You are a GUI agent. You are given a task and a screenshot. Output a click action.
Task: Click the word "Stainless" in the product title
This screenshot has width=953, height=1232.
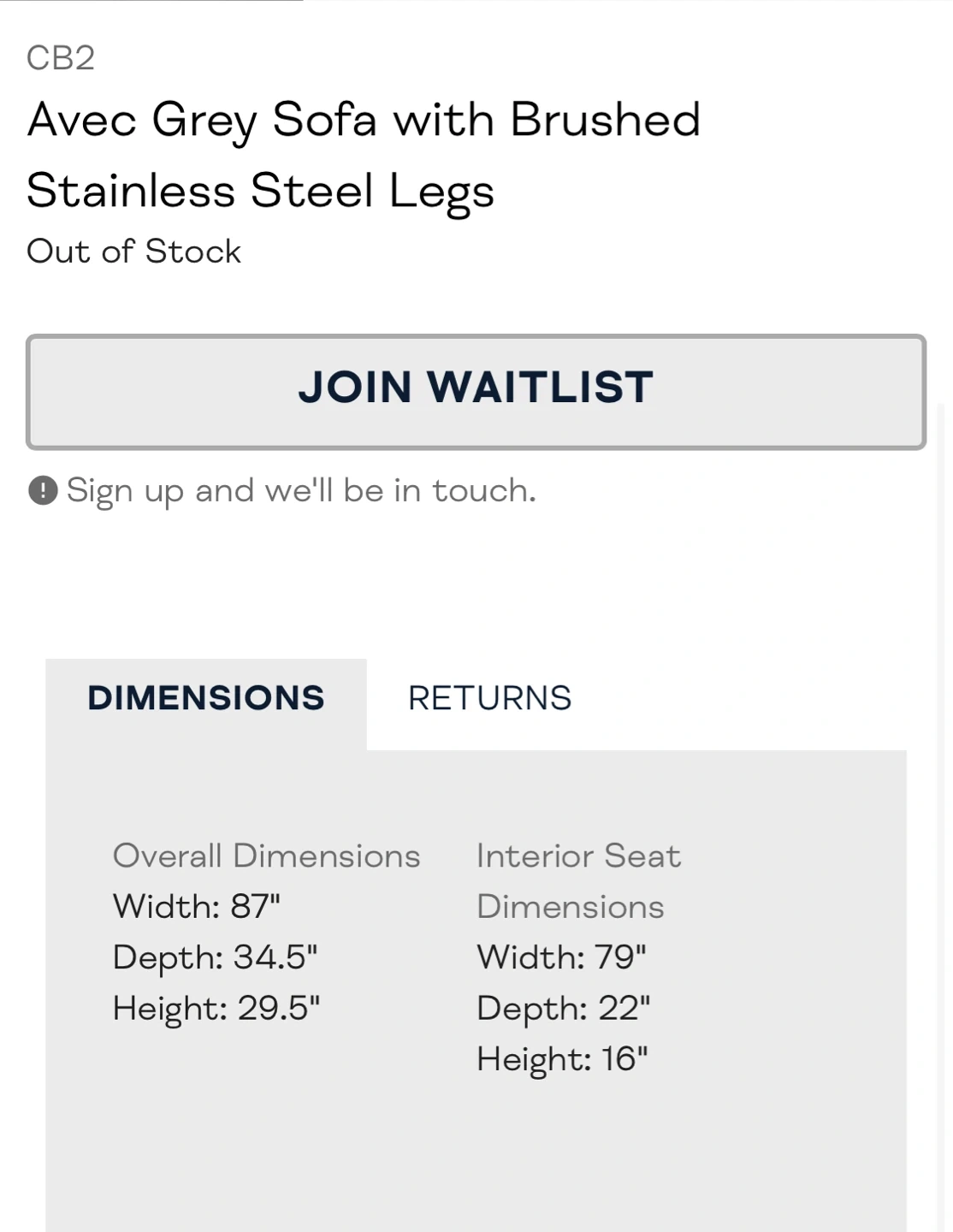131,190
